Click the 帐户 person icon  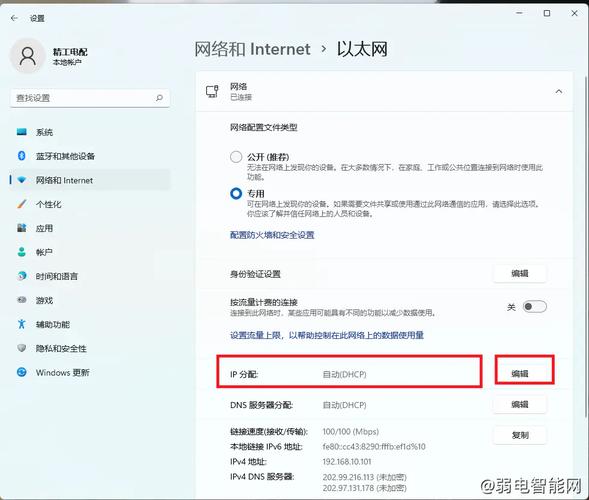[22, 252]
